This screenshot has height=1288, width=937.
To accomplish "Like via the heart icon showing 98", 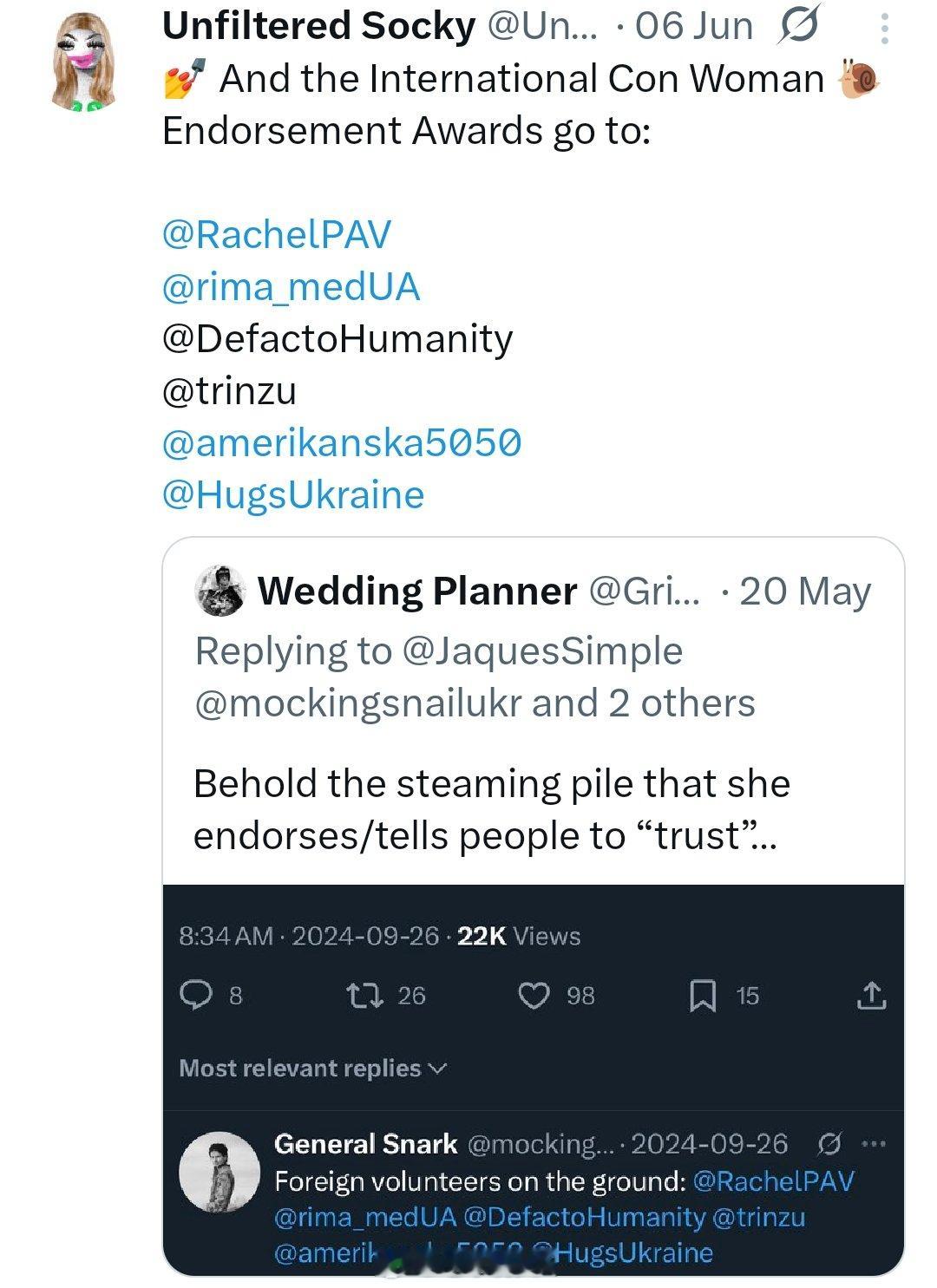I will (534, 996).
